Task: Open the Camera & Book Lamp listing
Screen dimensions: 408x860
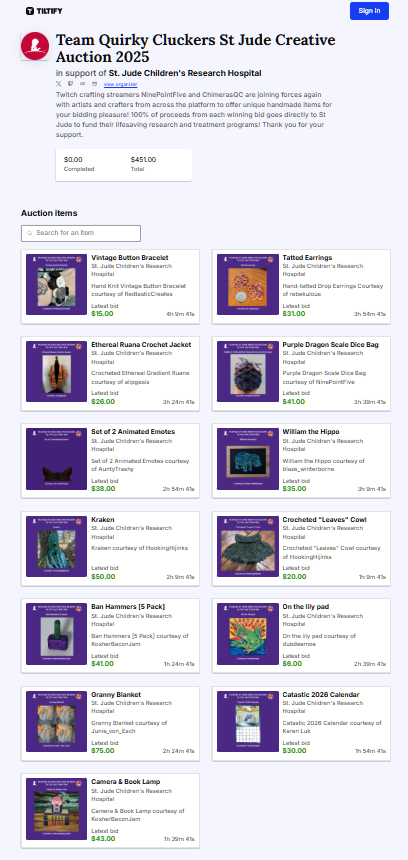Action: point(110,811)
